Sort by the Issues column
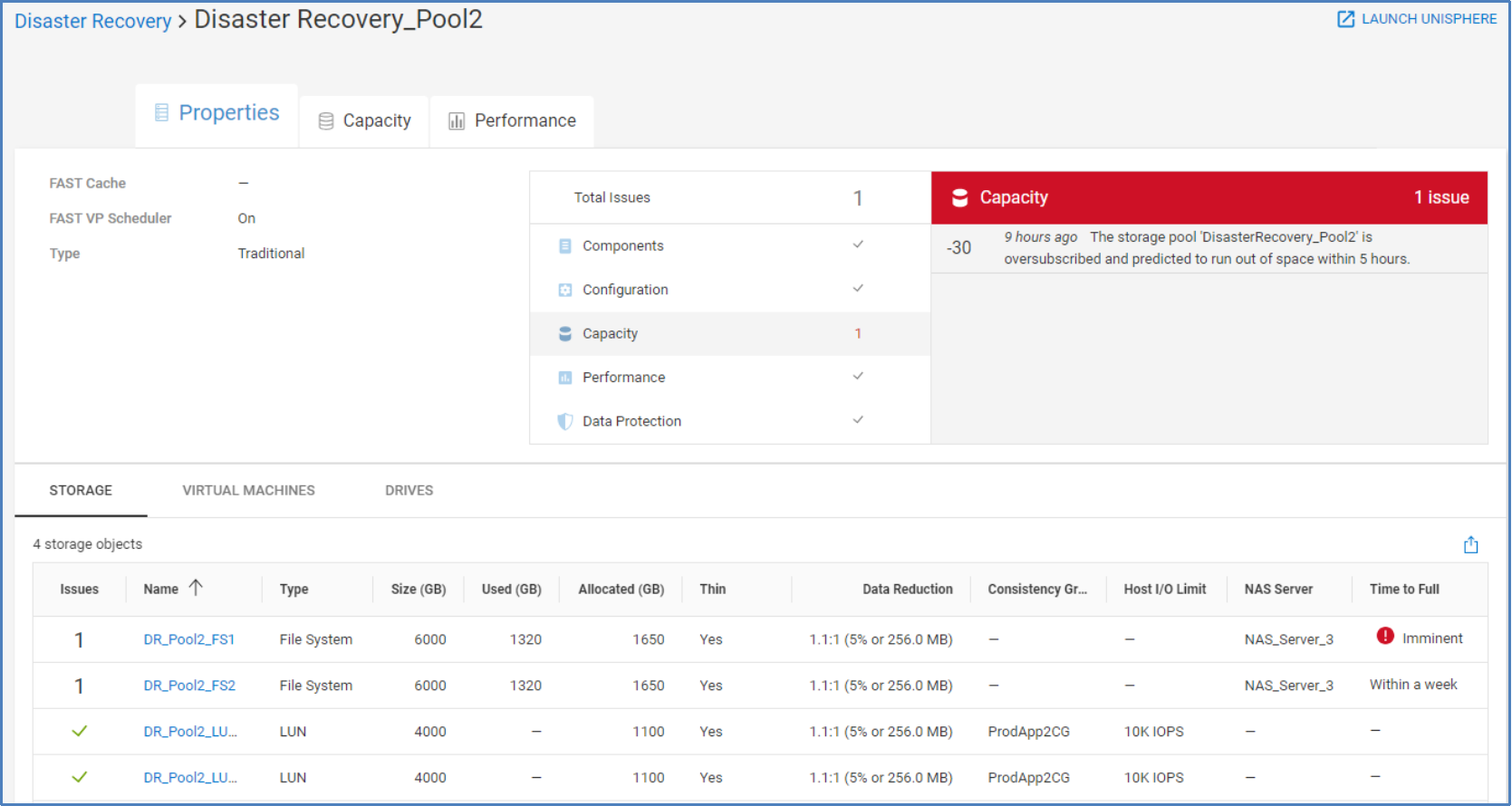The width and height of the screenshot is (1512, 806). click(80, 590)
